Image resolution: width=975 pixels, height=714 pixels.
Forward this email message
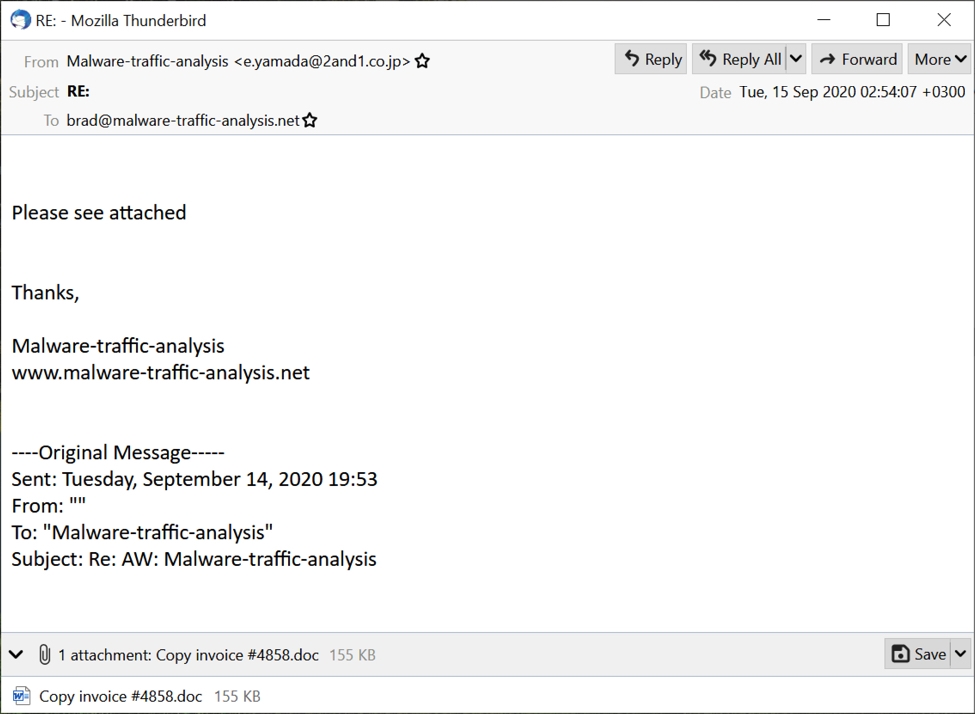(x=857, y=59)
